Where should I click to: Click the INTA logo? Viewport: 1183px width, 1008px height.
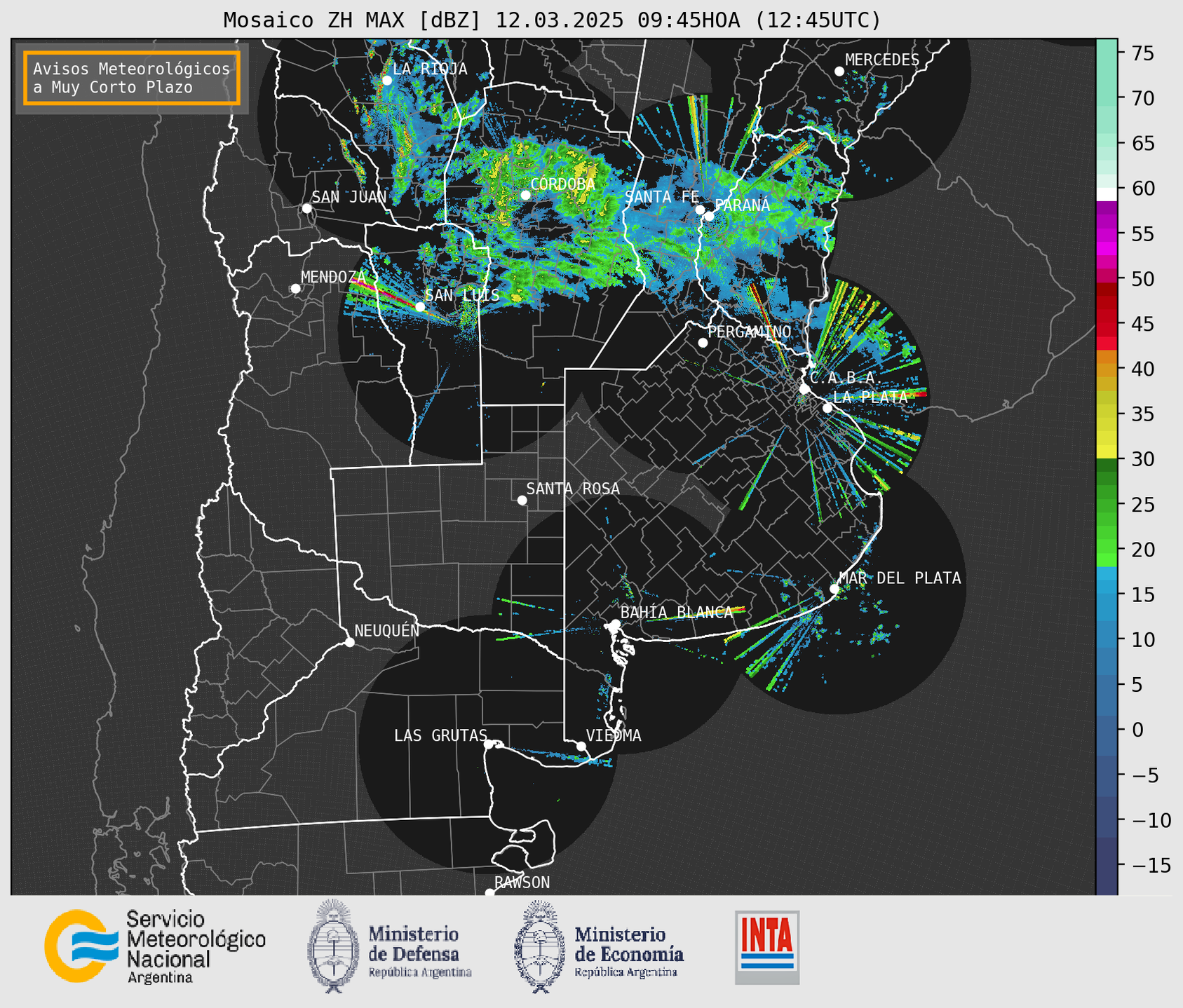point(767,947)
